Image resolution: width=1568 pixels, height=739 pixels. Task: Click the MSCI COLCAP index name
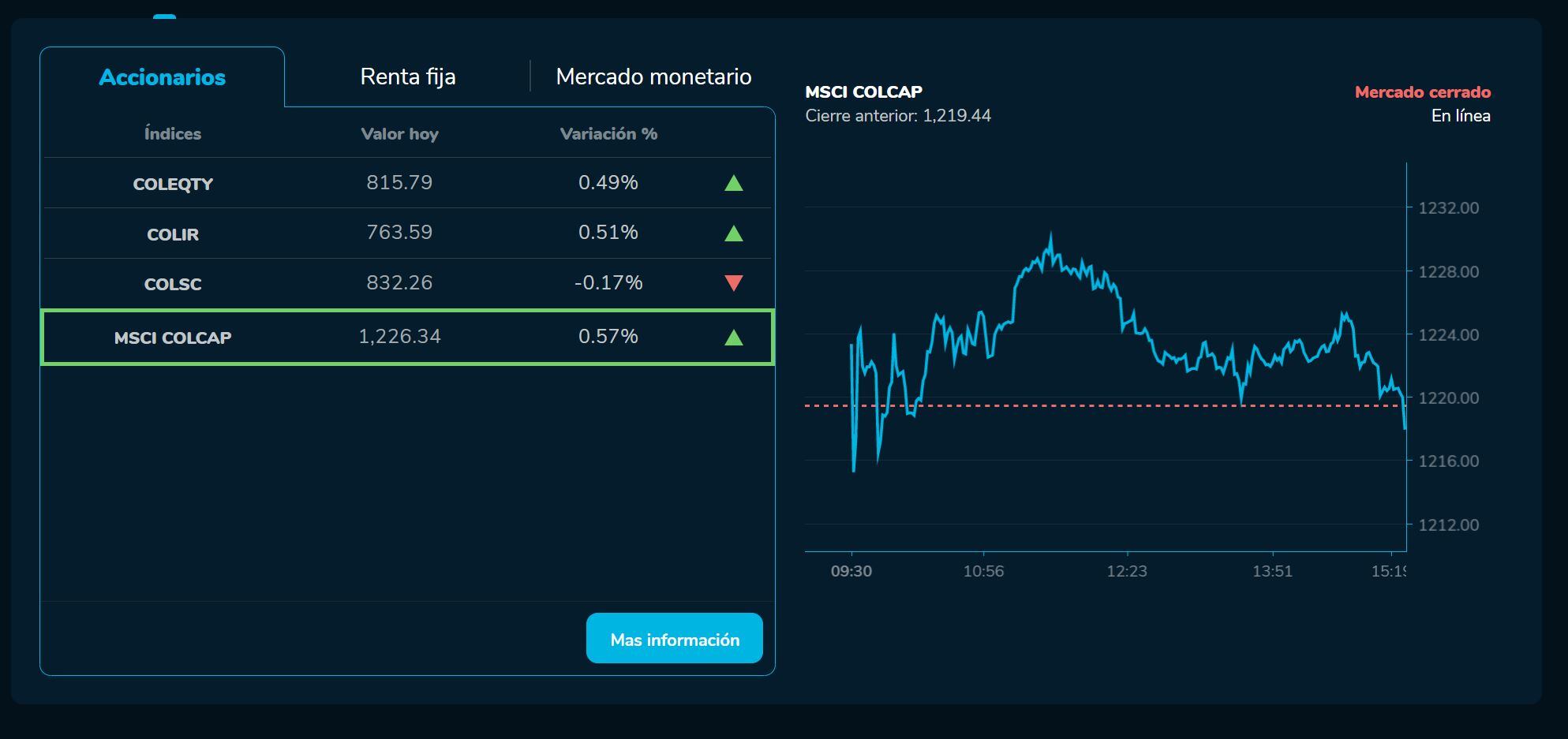[x=173, y=338]
